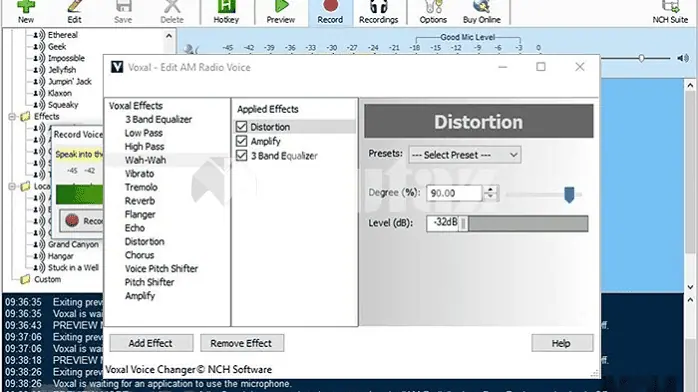
Task: Select the Jellyfish voice
Action: coord(62,69)
